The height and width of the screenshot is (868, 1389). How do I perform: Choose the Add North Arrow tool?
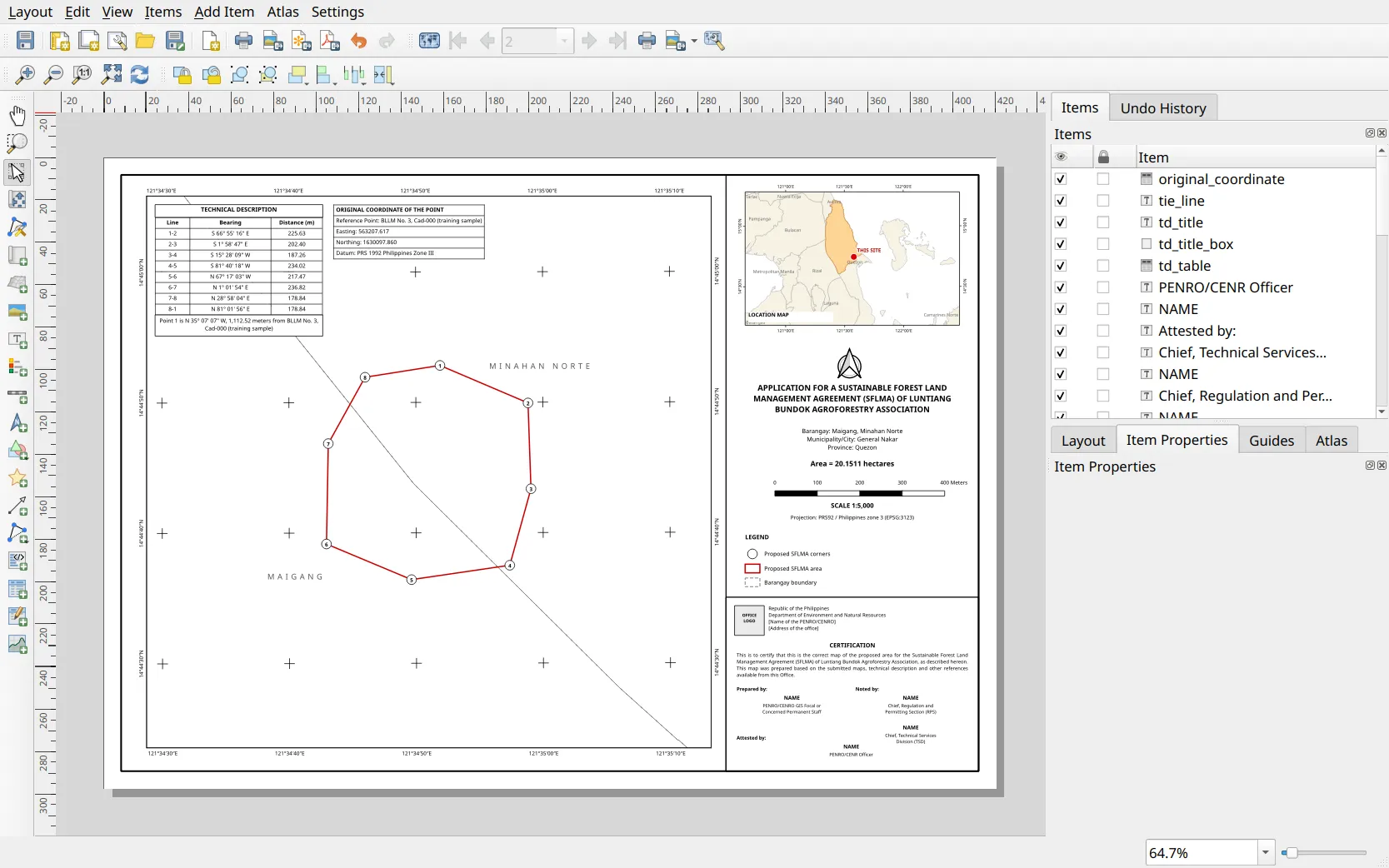coord(17,423)
